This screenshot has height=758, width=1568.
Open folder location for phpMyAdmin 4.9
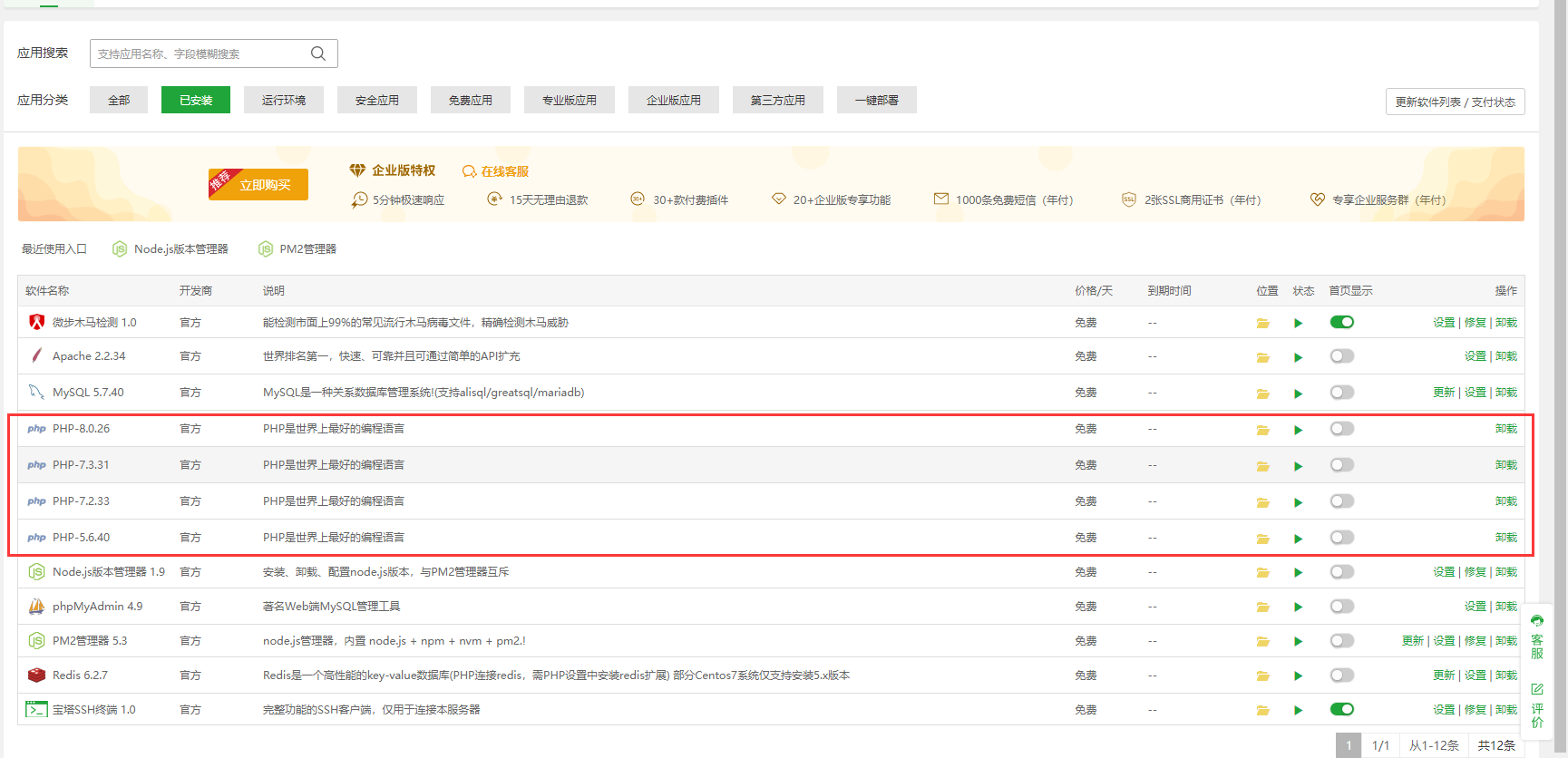[x=1262, y=607]
